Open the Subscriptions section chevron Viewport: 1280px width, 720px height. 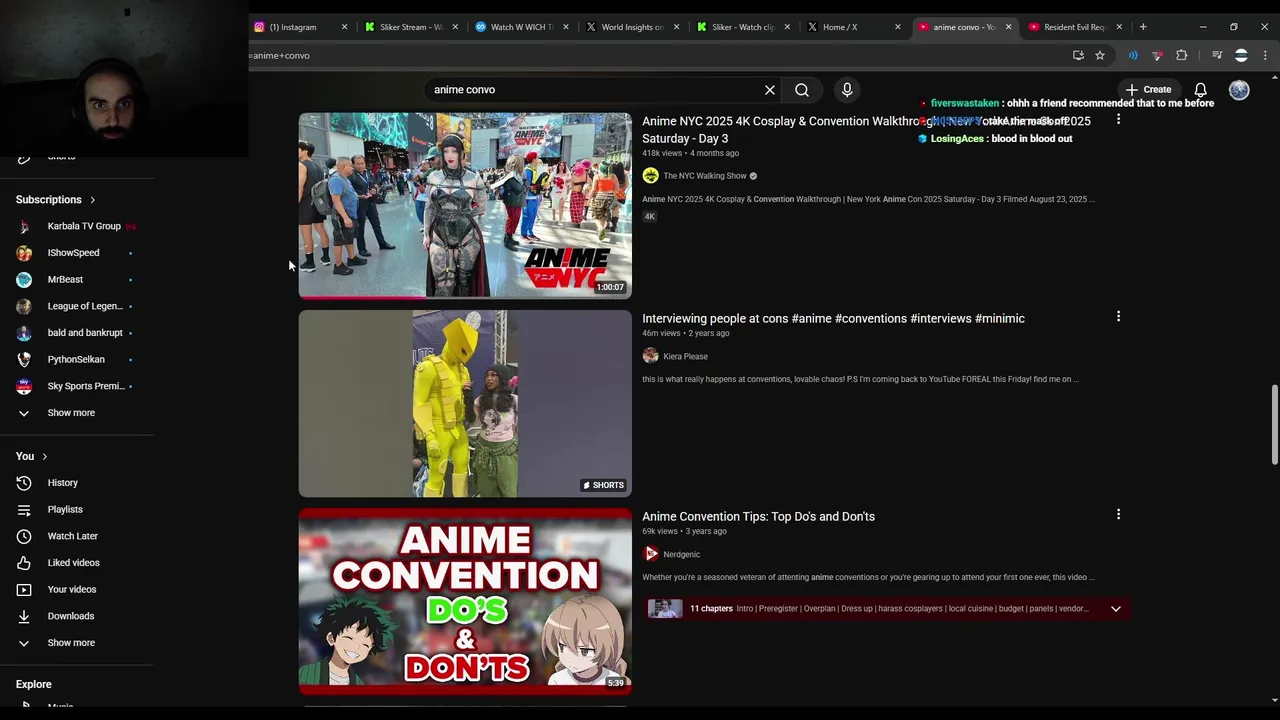click(x=93, y=200)
